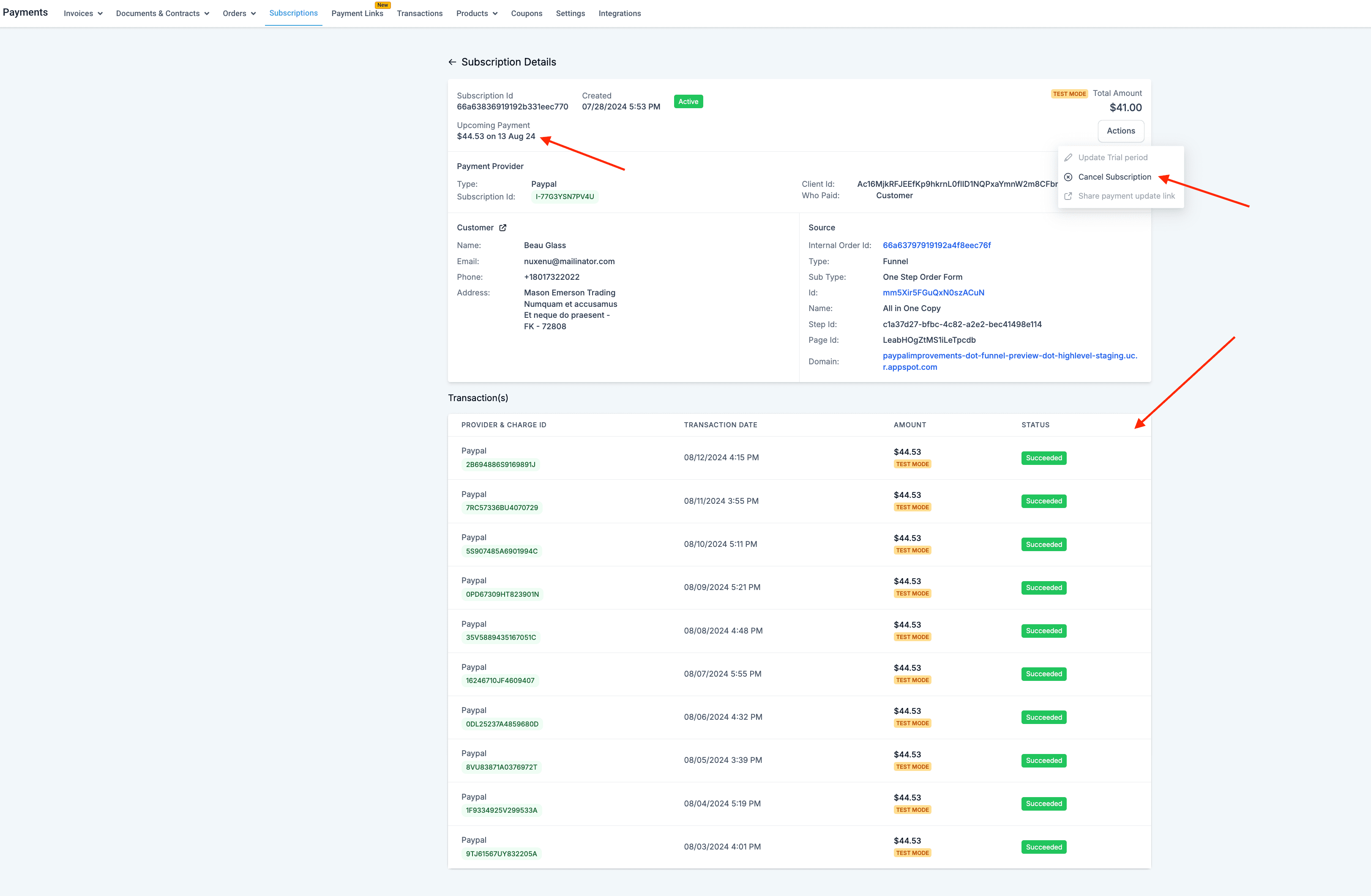
Task: Open the paypalimprovements funnel preview domain link
Action: pyautogui.click(x=1010, y=361)
